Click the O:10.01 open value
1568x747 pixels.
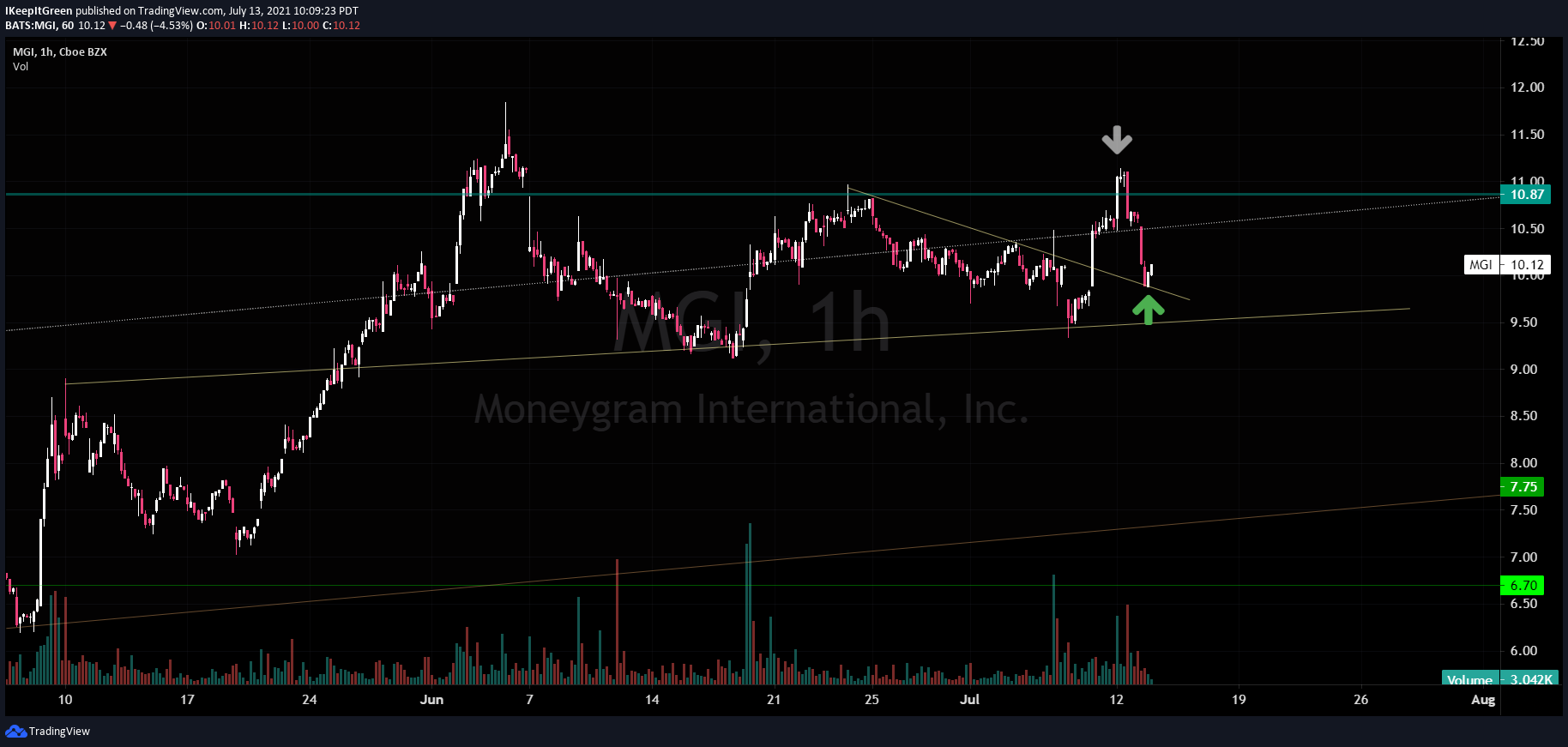point(216,26)
